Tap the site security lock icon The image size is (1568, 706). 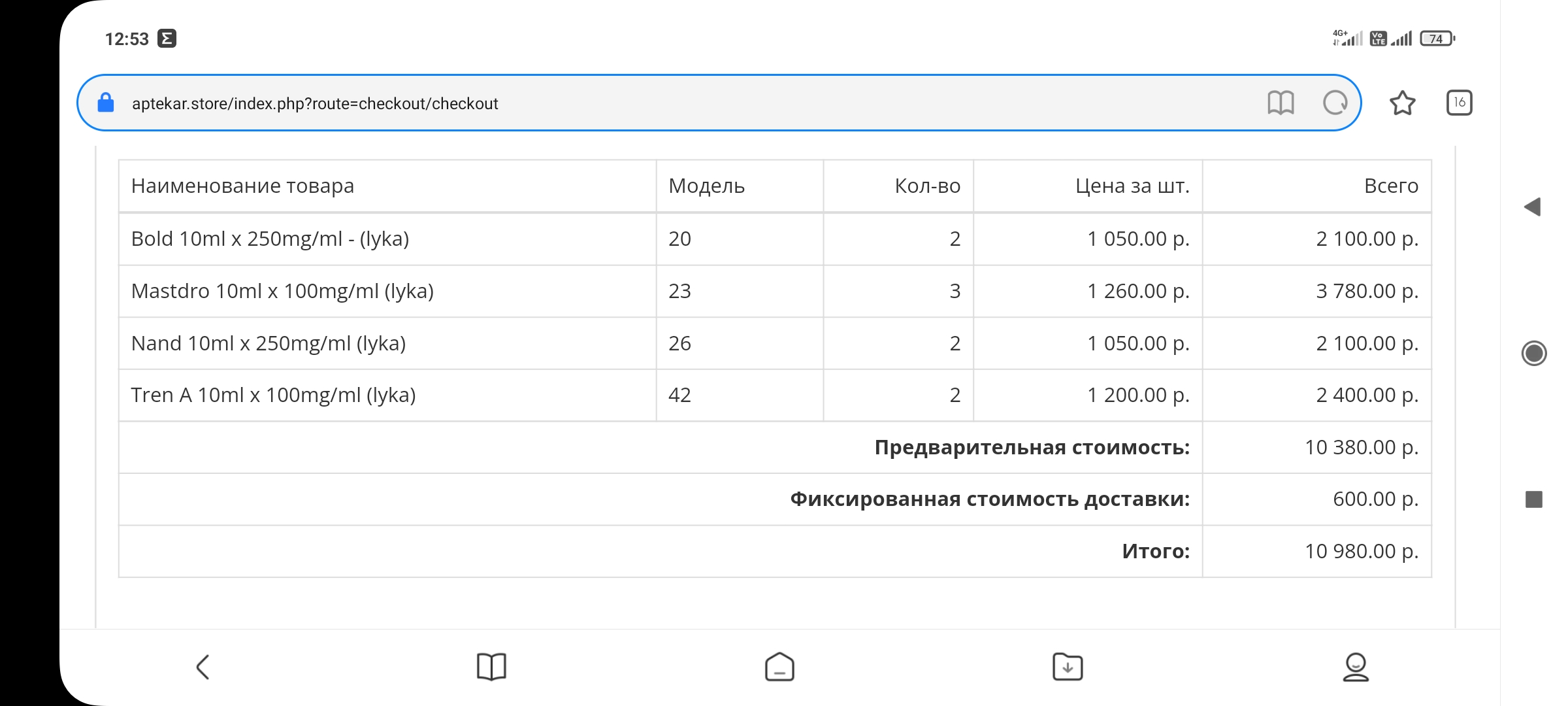106,103
